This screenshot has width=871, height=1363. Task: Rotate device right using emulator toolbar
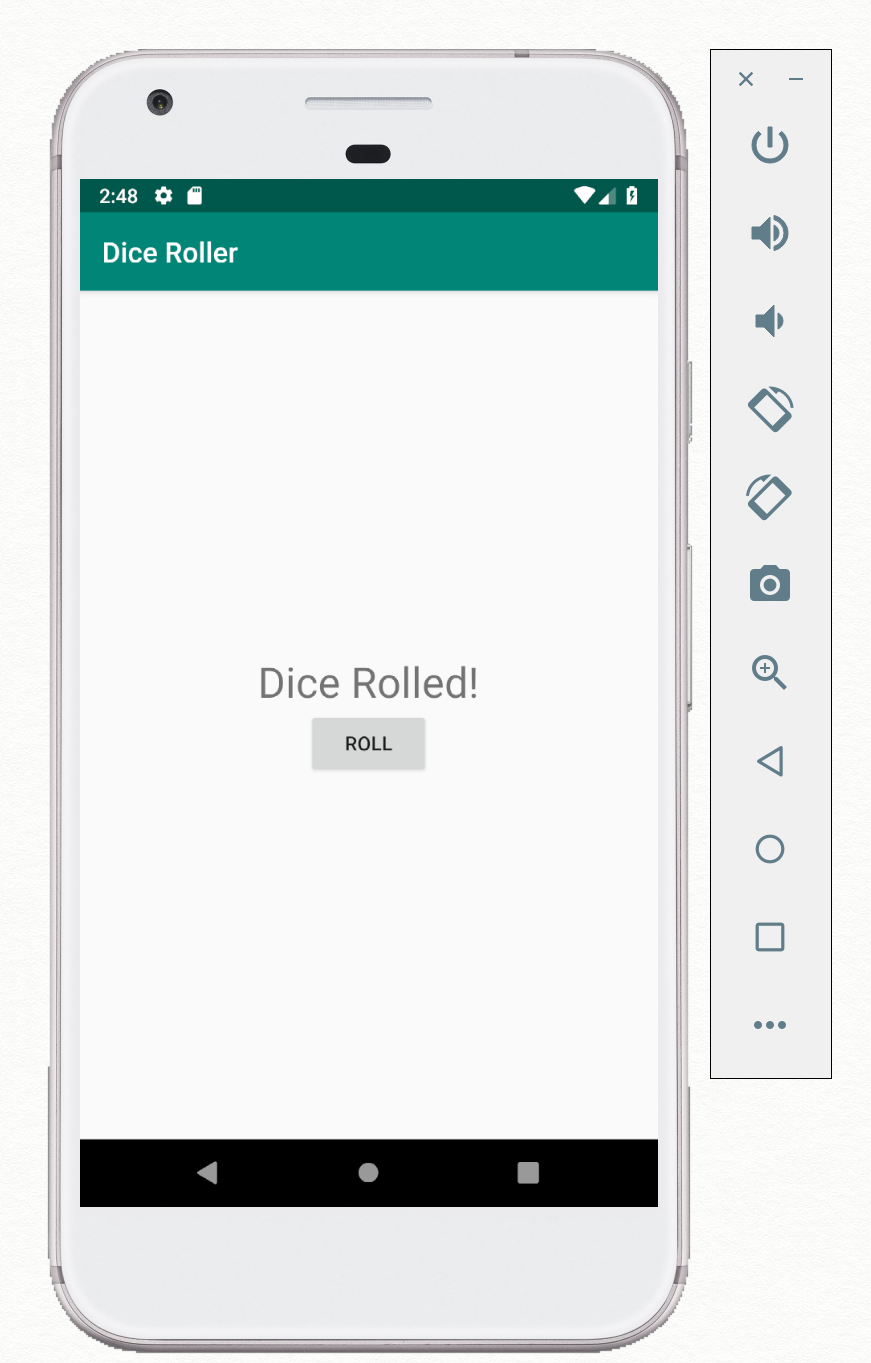(x=770, y=496)
